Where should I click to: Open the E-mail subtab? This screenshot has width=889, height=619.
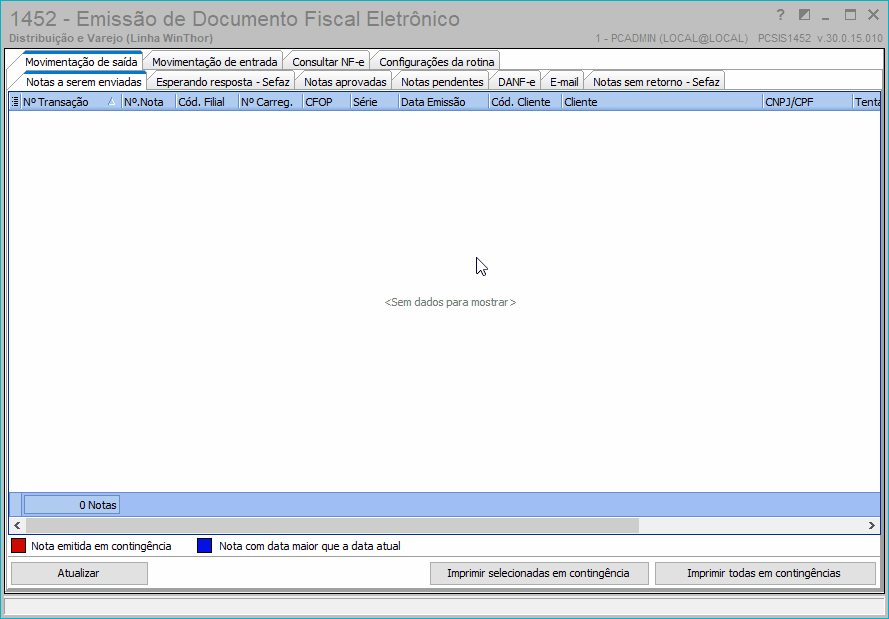(x=564, y=82)
